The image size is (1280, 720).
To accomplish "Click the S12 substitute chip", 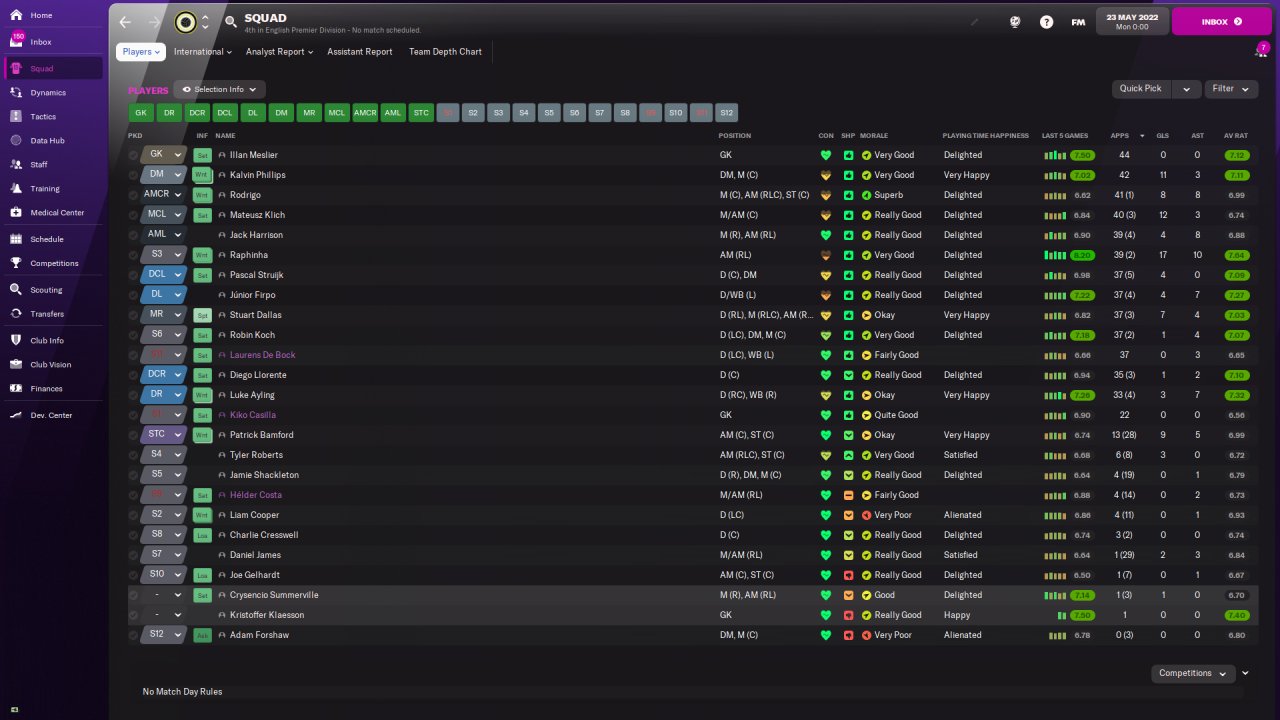I will pos(727,113).
